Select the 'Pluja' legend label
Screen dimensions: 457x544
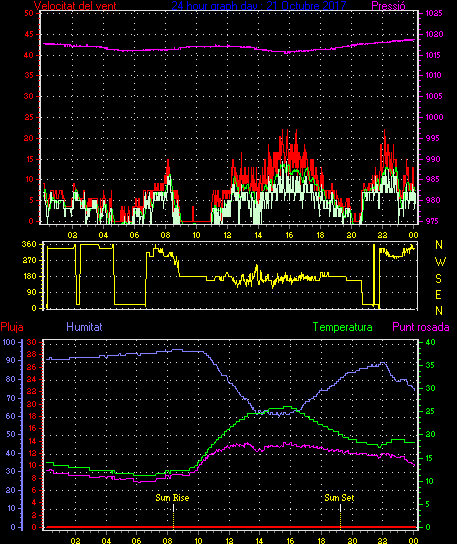click(12, 327)
